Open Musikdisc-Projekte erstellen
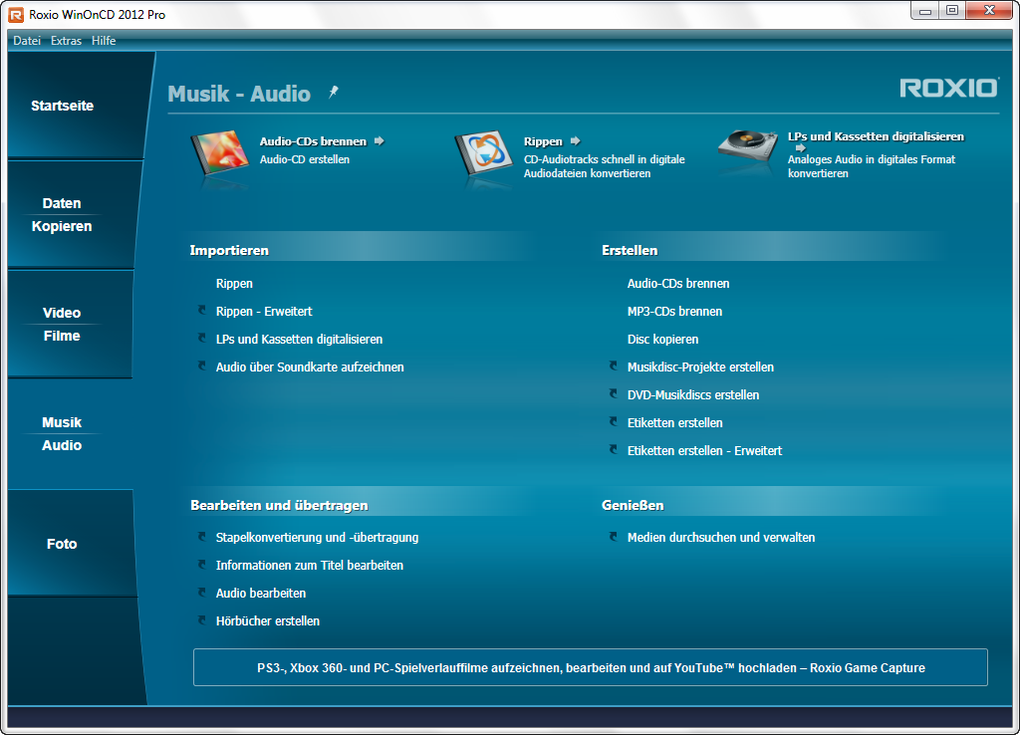 tap(701, 368)
